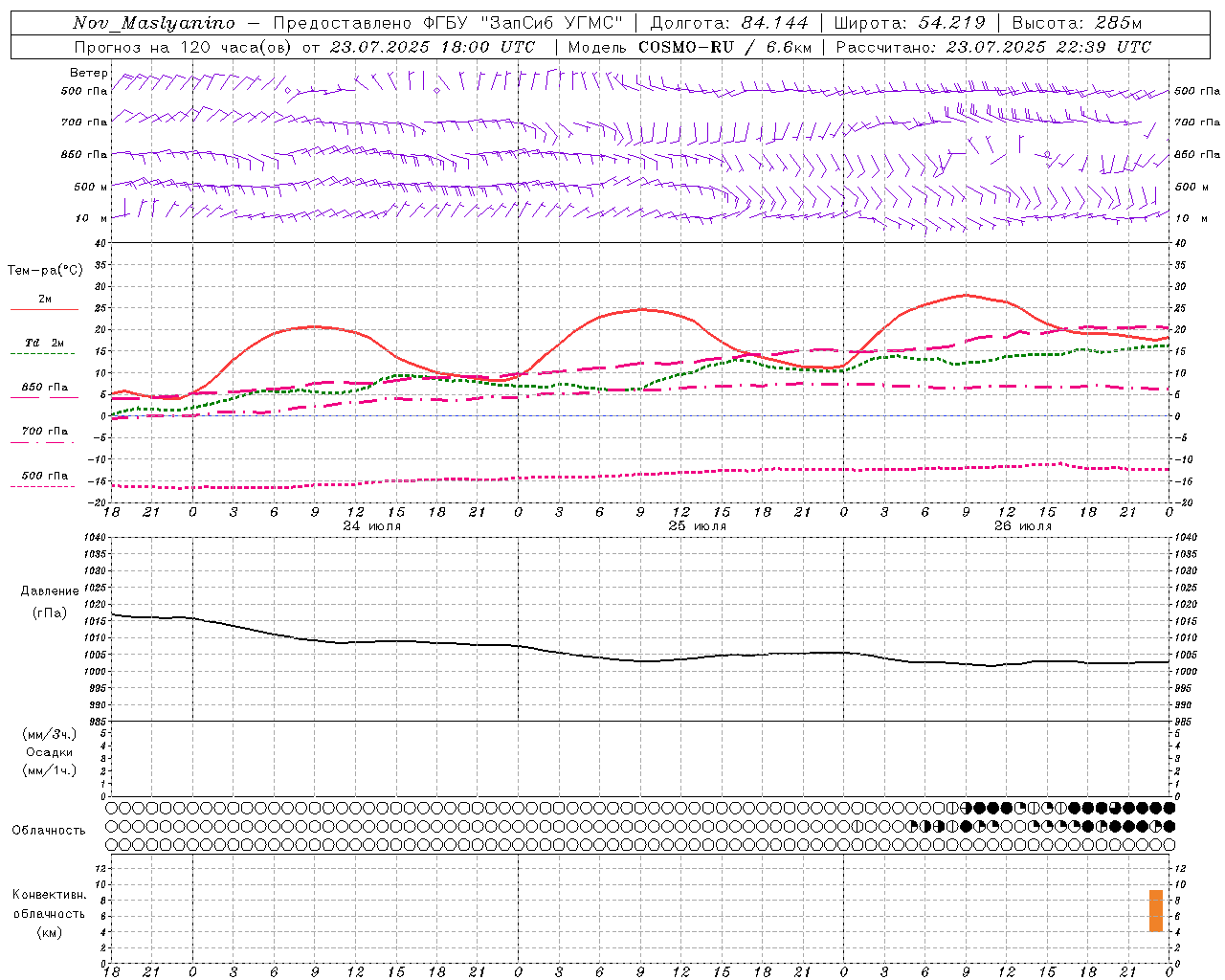Image resolution: width=1225 pixels, height=980 pixels.
Task: Click the forecast start time 23.07.2025 18:00 UTC
Action: coord(433,47)
